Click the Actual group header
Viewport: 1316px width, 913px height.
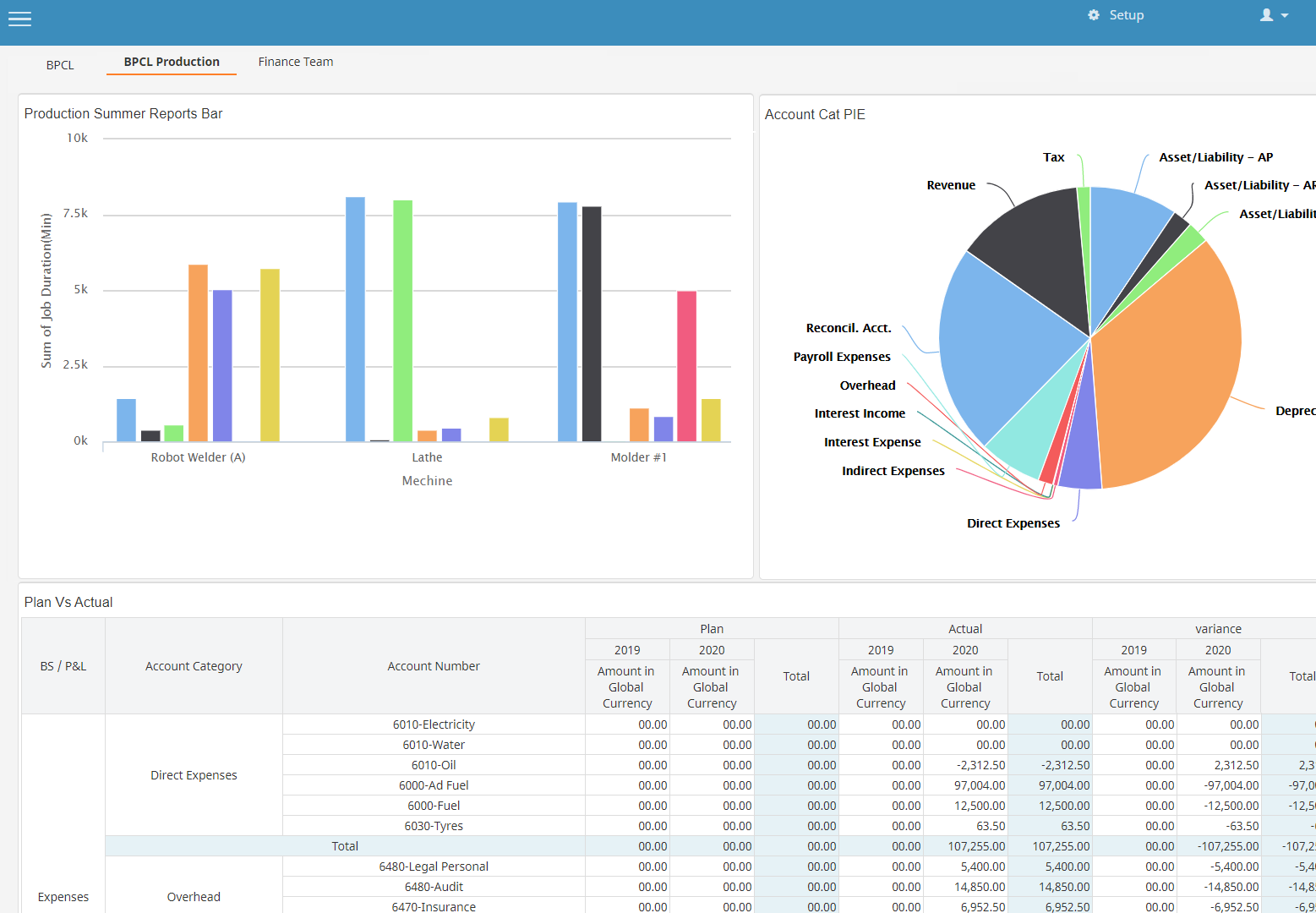(965, 629)
